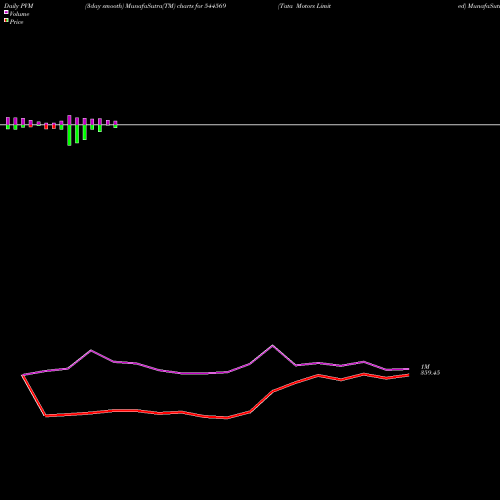
Task: Click the 'Price' legend label
Action: 16,22
